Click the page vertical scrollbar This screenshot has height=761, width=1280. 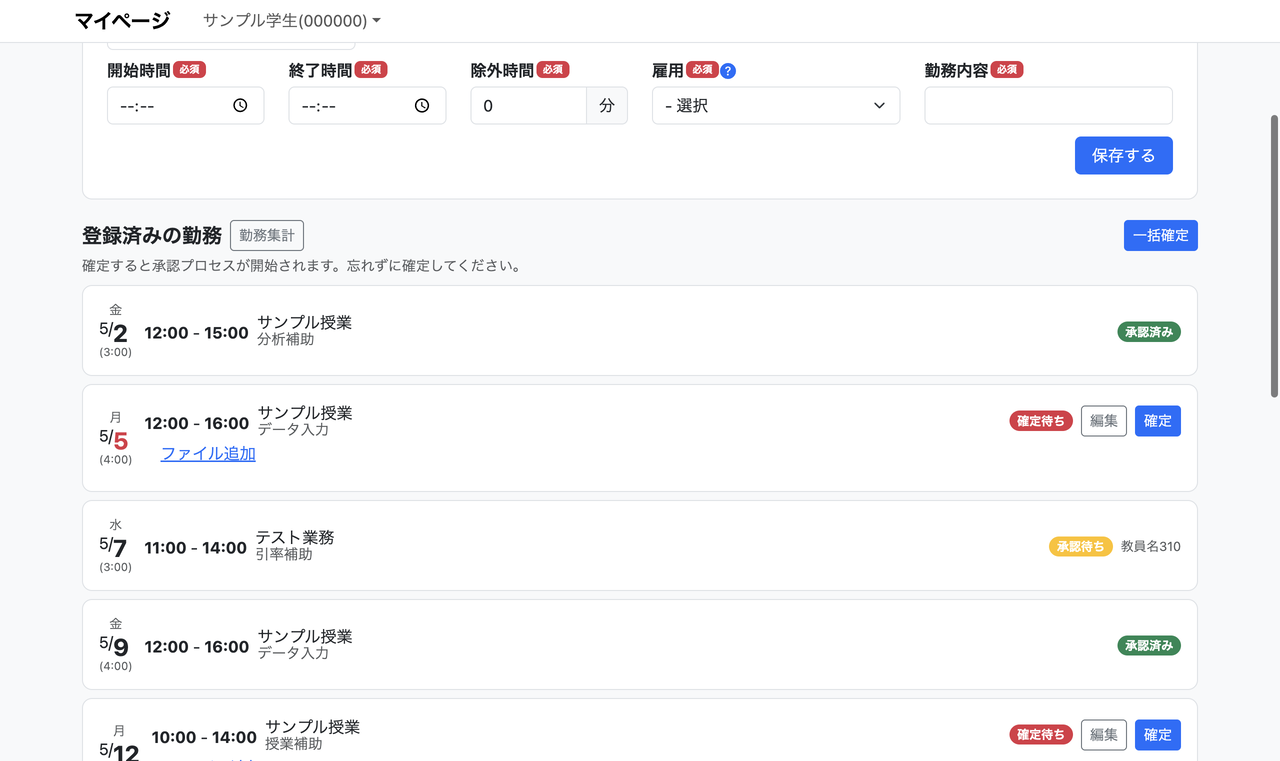click(1274, 256)
